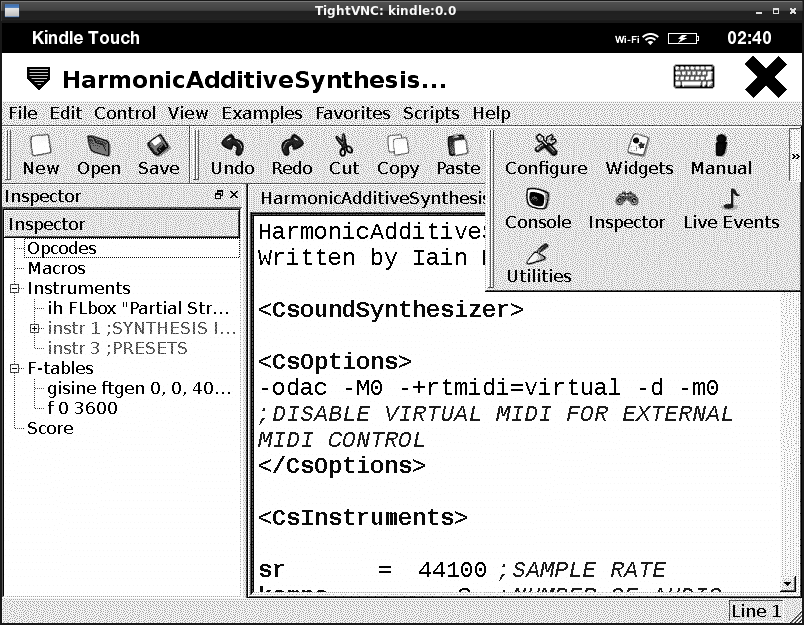Select f 0 3600 tree item

click(82, 408)
